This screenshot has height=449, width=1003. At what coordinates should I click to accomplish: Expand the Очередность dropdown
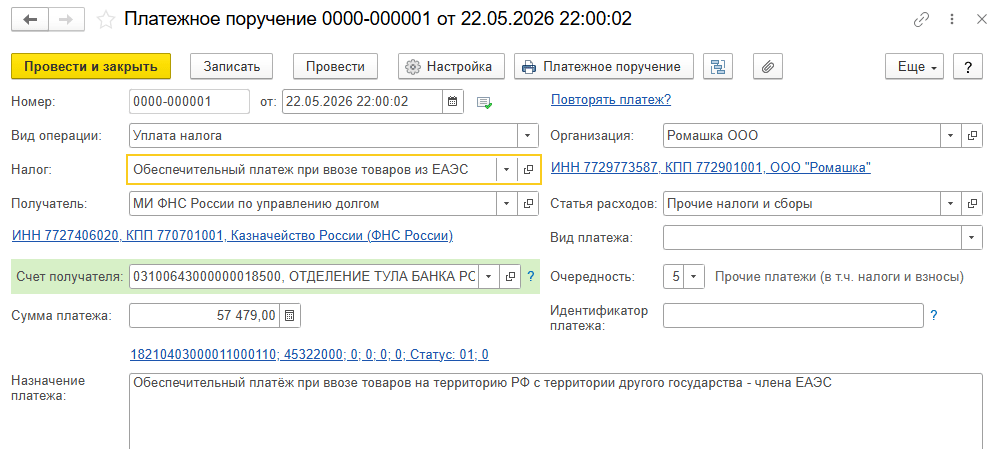click(x=695, y=277)
